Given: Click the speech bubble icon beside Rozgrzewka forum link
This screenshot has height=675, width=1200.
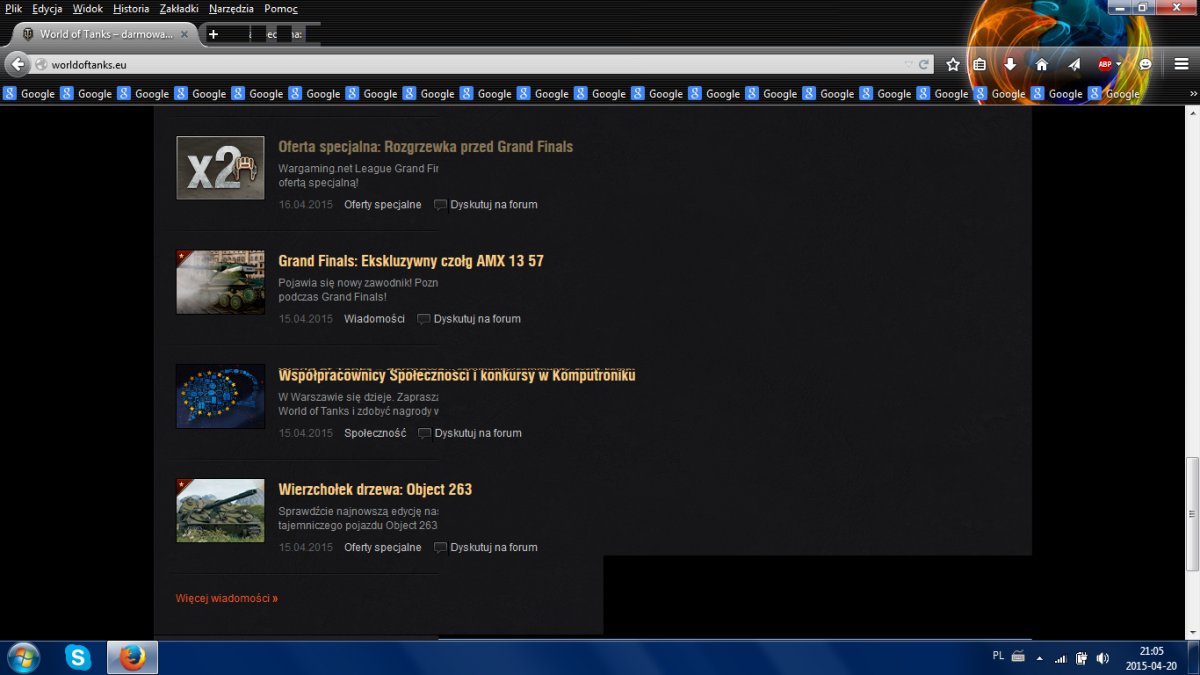Looking at the screenshot, I should click(440, 205).
